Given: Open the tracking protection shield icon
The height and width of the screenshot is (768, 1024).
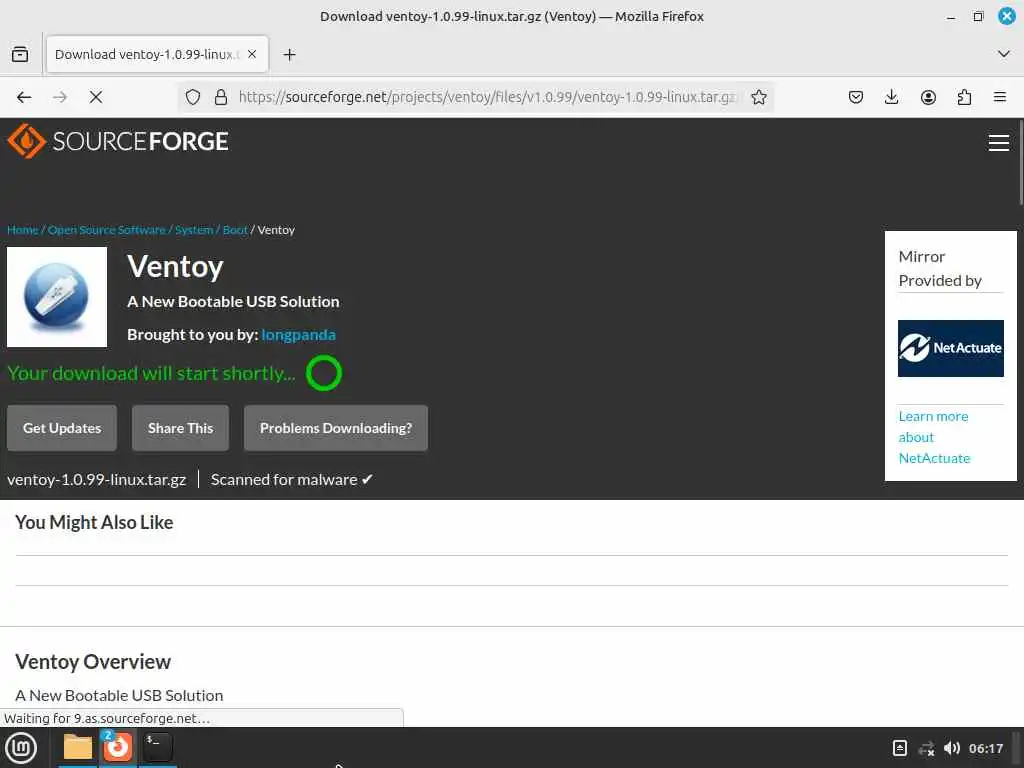Looking at the screenshot, I should click(193, 97).
